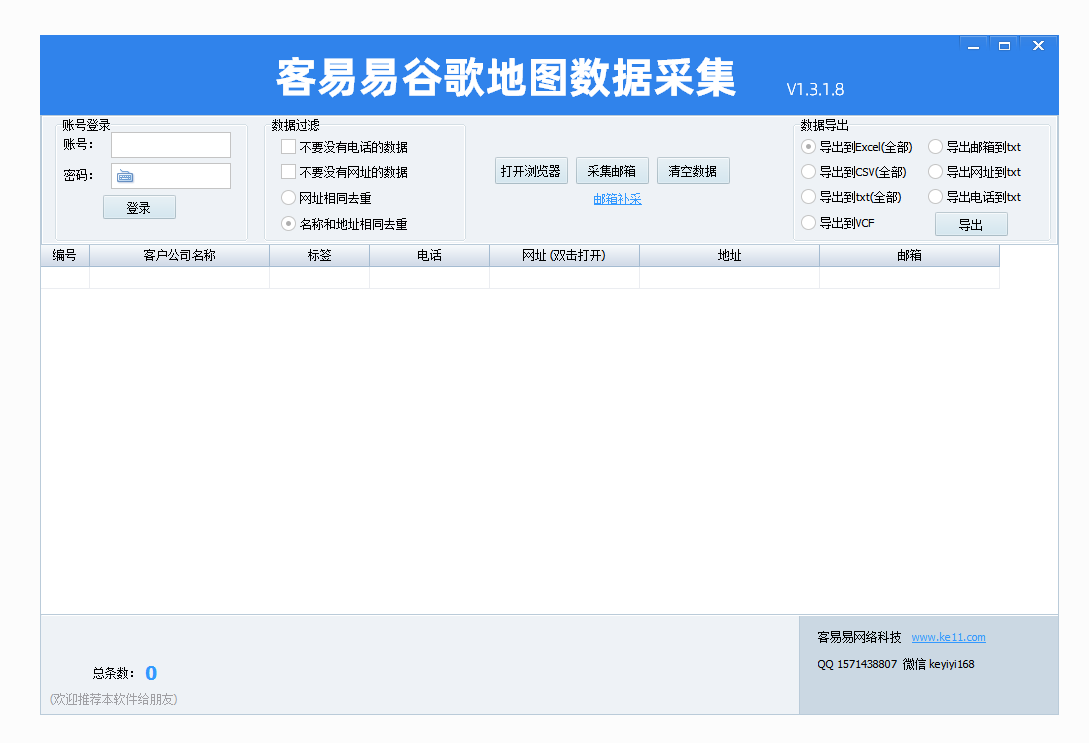Click the 编号 column header
This screenshot has width=1089, height=743.
tap(65, 256)
